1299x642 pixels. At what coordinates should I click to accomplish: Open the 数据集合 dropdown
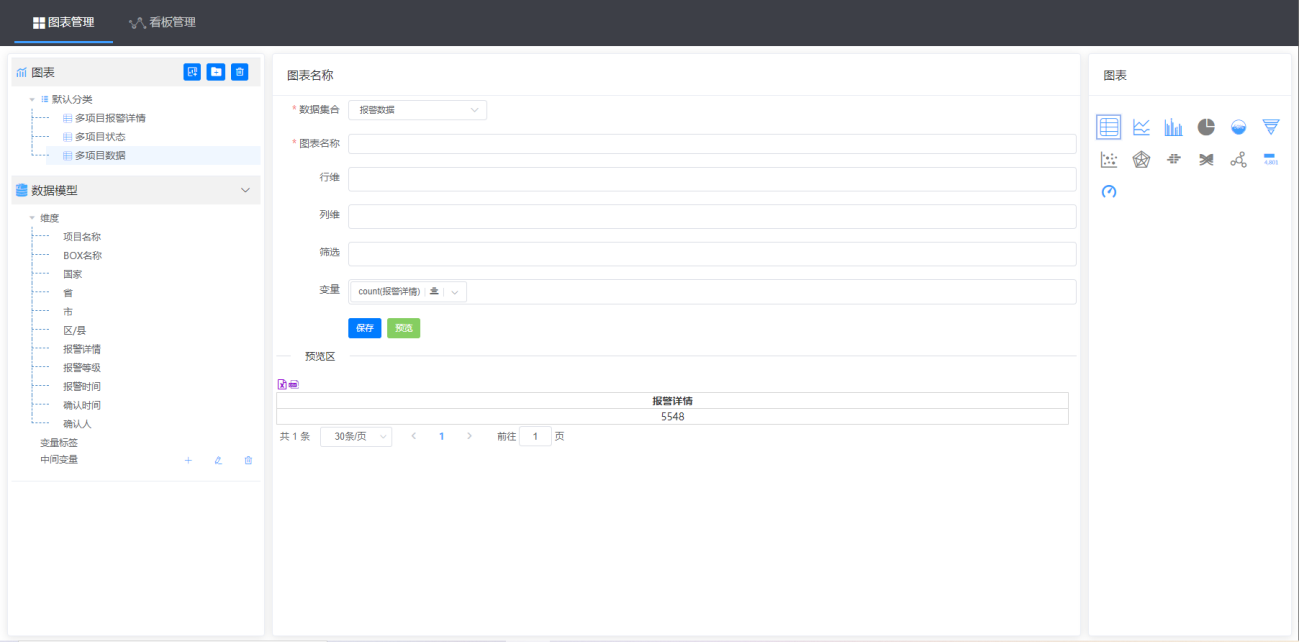pyautogui.click(x=417, y=110)
